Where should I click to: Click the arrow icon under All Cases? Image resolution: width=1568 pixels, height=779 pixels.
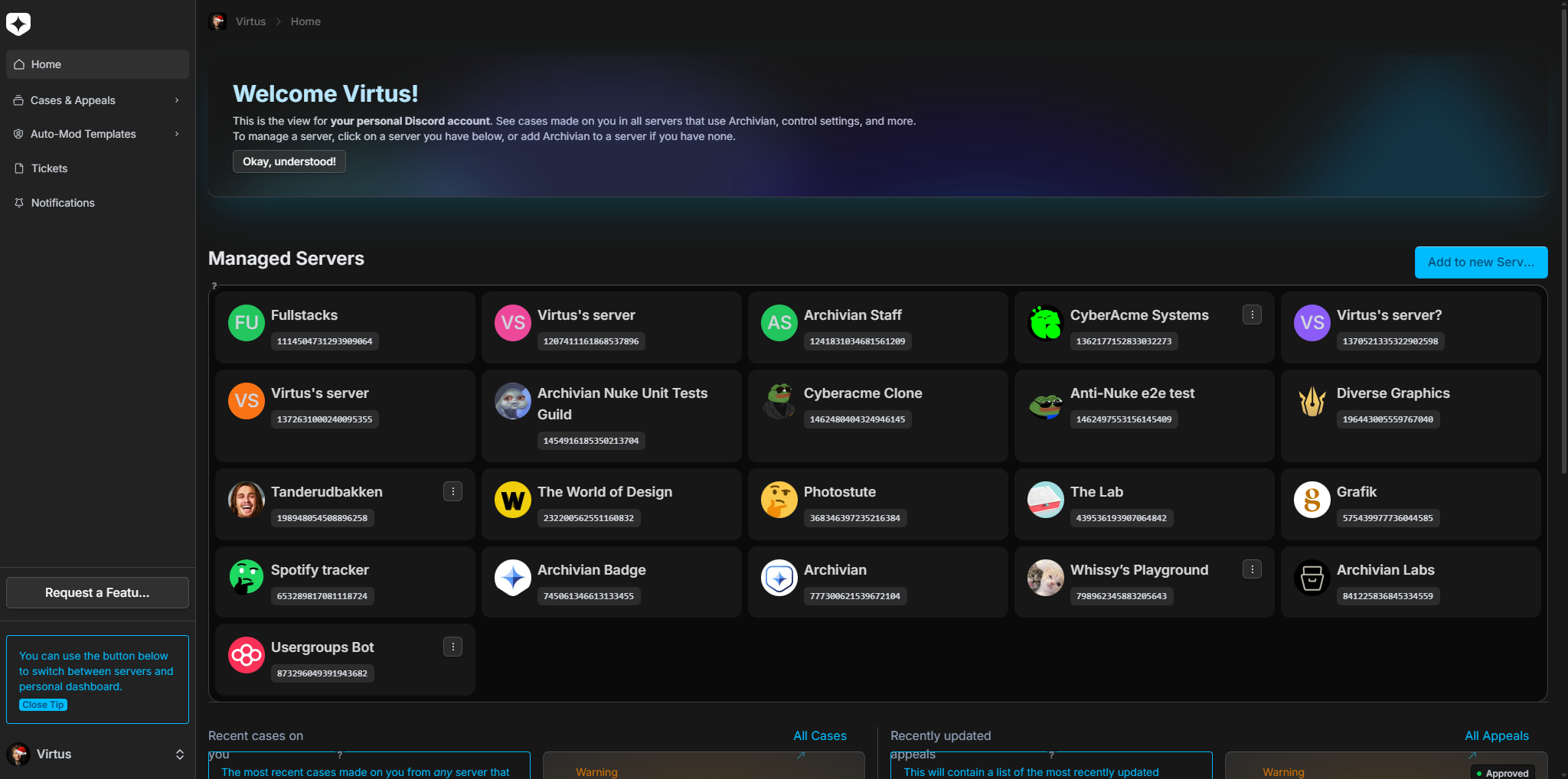pyautogui.click(x=801, y=755)
